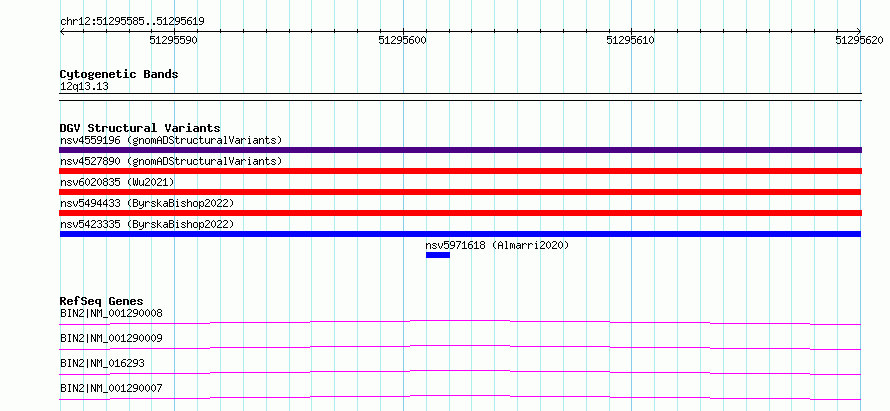890x411 pixels.
Task: Click ruler position 51295600
Action: click(402, 40)
